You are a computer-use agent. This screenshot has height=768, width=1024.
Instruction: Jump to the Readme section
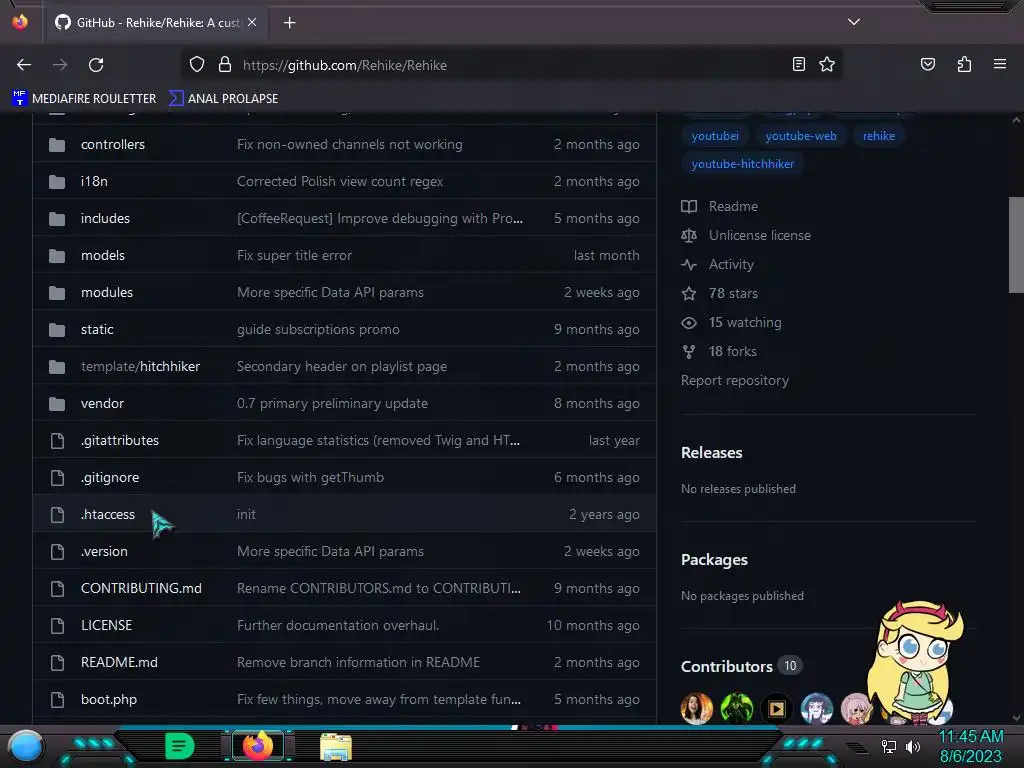pyautogui.click(x=720, y=206)
